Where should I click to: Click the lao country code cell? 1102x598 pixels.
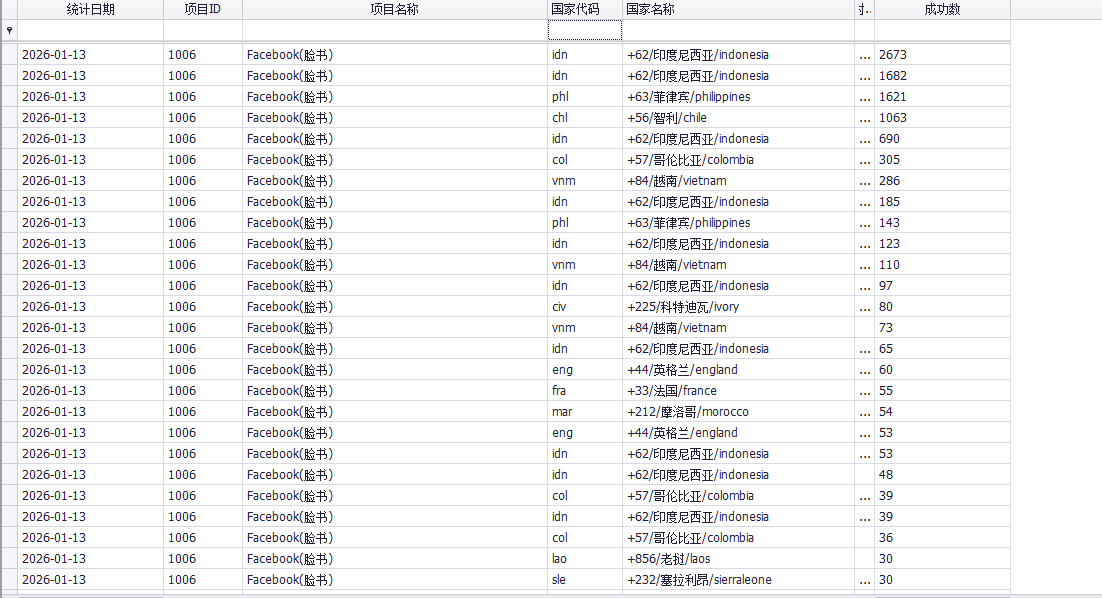585,559
